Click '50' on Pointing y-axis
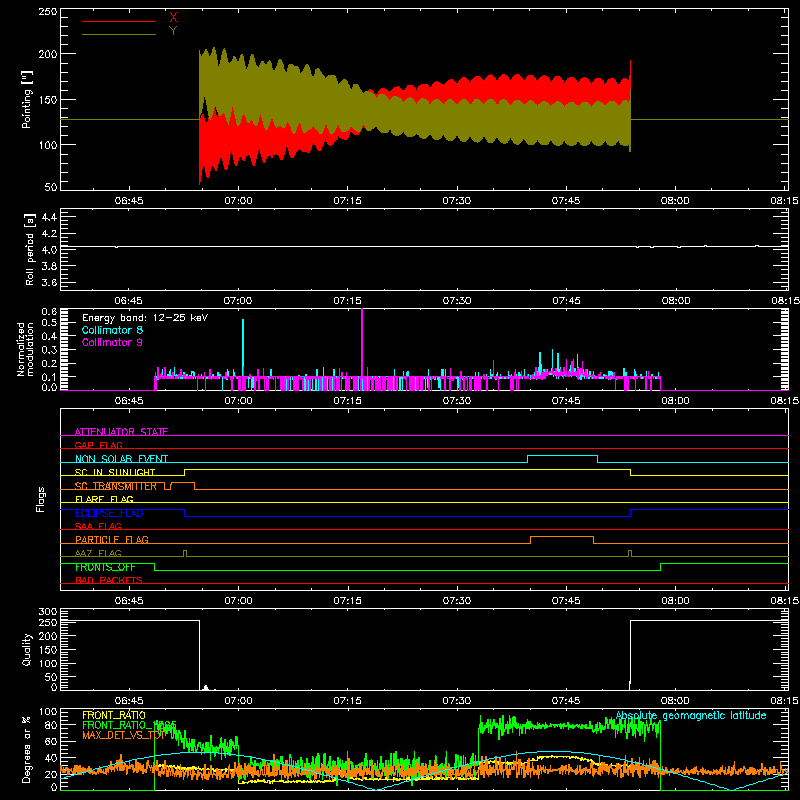The image size is (800, 800). point(51,187)
